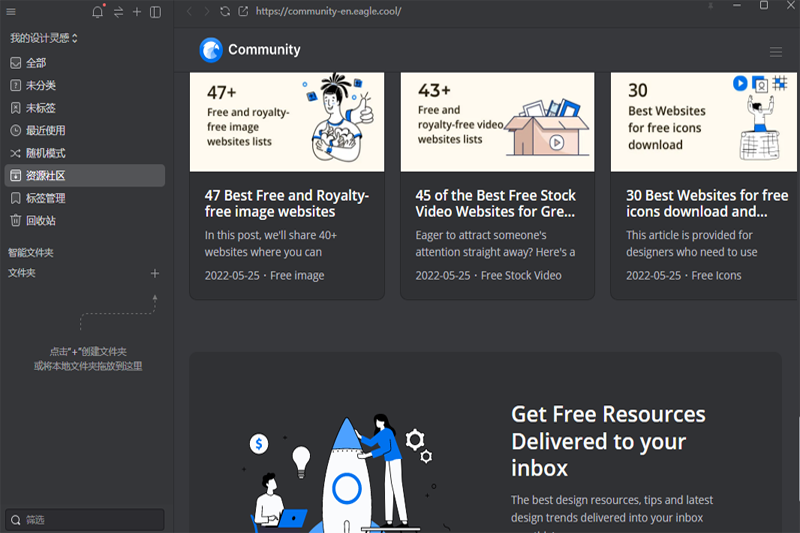The height and width of the screenshot is (533, 800).
Task: Open 回收站 trash in sidebar
Action: point(40,220)
